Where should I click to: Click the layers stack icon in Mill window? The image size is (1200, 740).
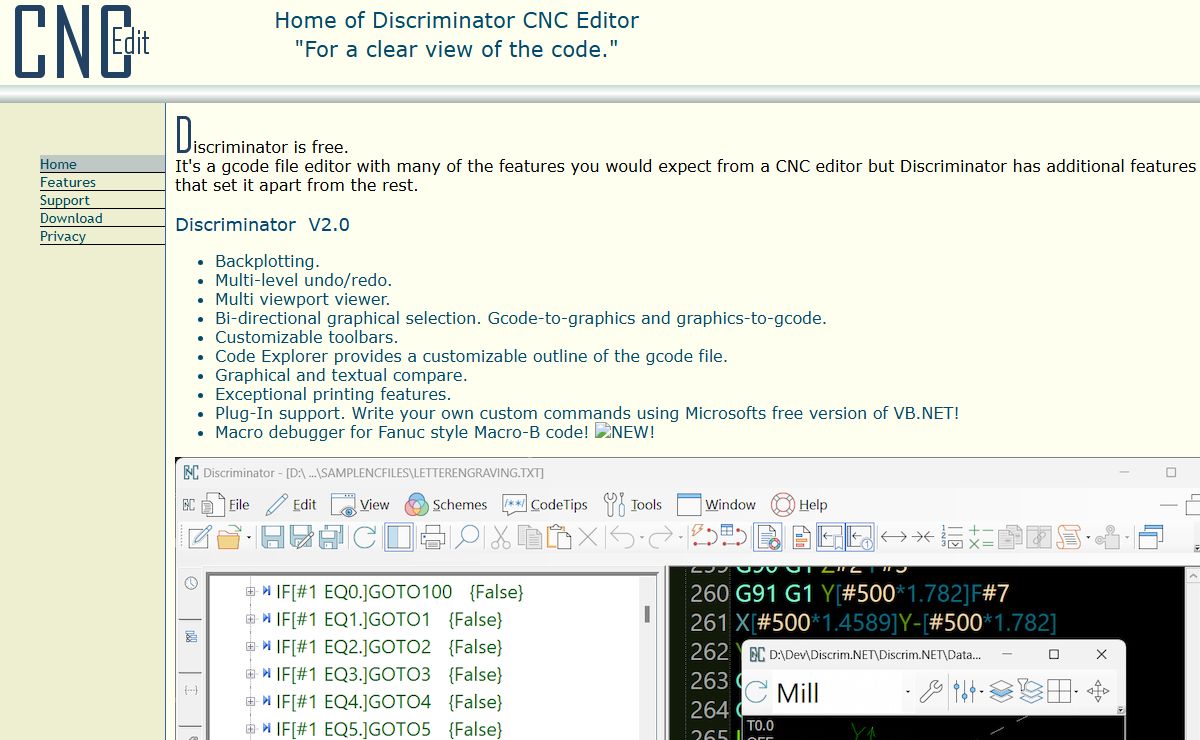[1002, 692]
